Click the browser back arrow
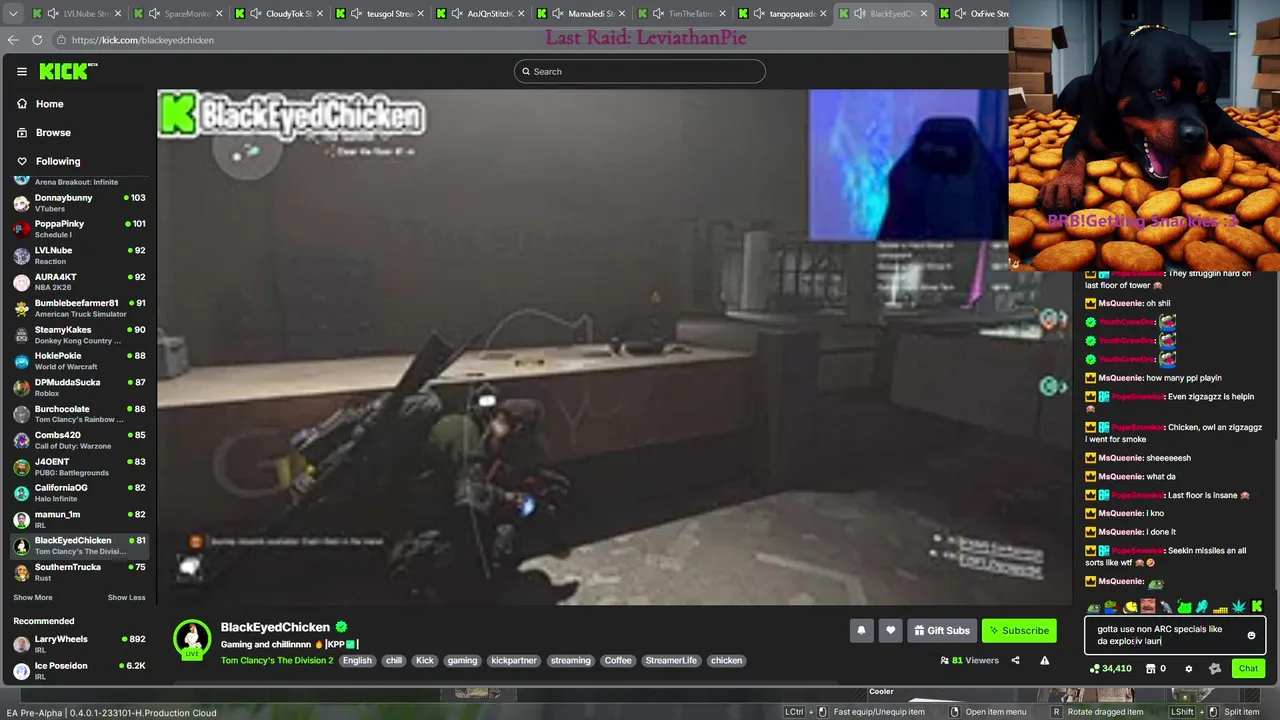The height and width of the screenshot is (720, 1280). 13,40
